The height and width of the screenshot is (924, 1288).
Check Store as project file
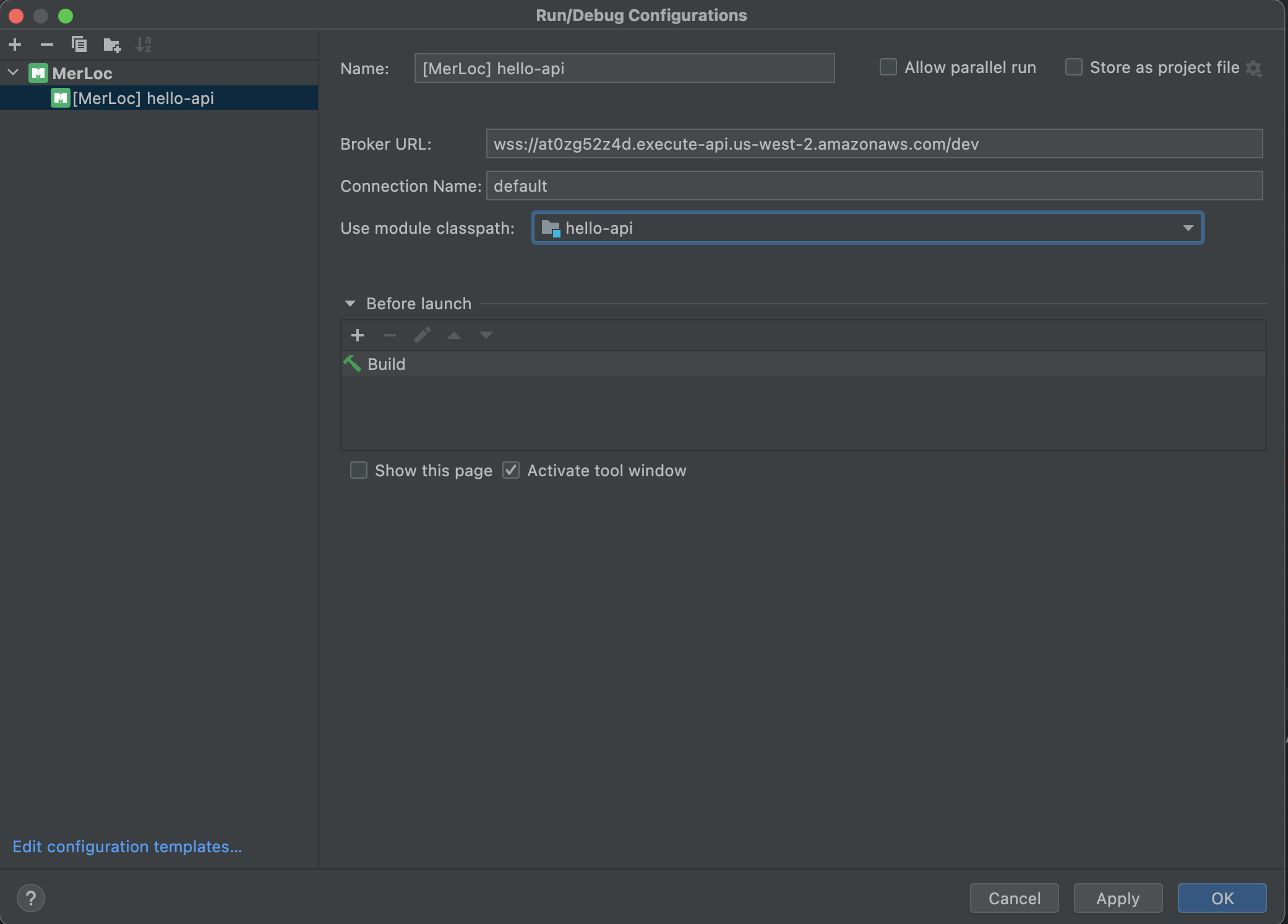(x=1074, y=67)
